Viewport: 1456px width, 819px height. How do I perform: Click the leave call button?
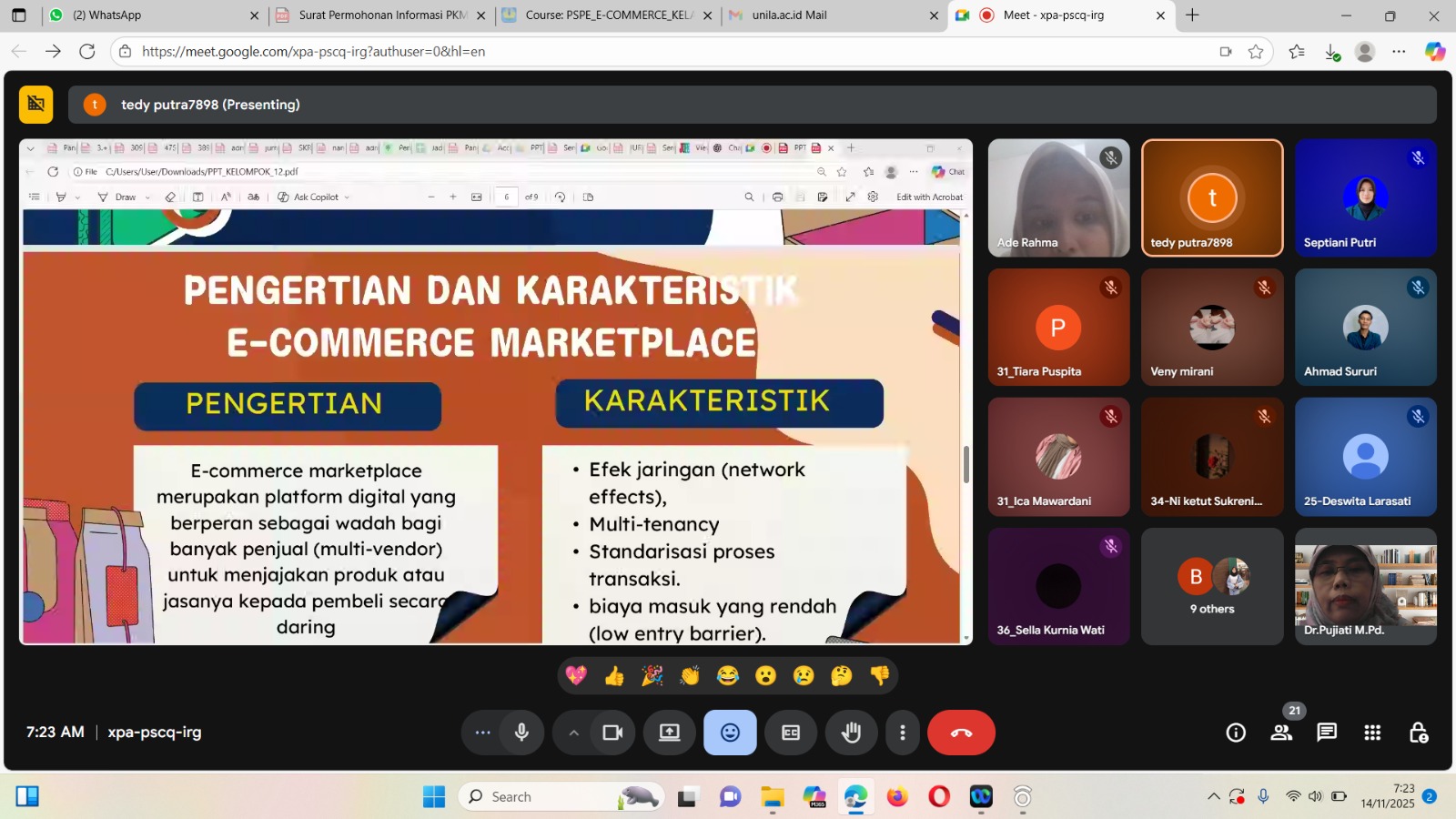[x=961, y=733]
